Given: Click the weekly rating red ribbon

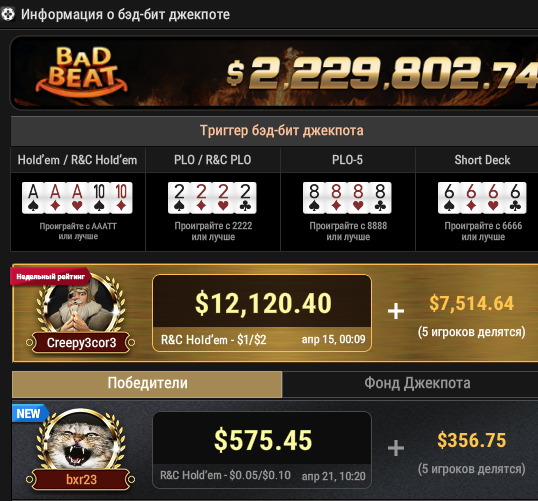Looking at the screenshot, I should click(50, 276).
